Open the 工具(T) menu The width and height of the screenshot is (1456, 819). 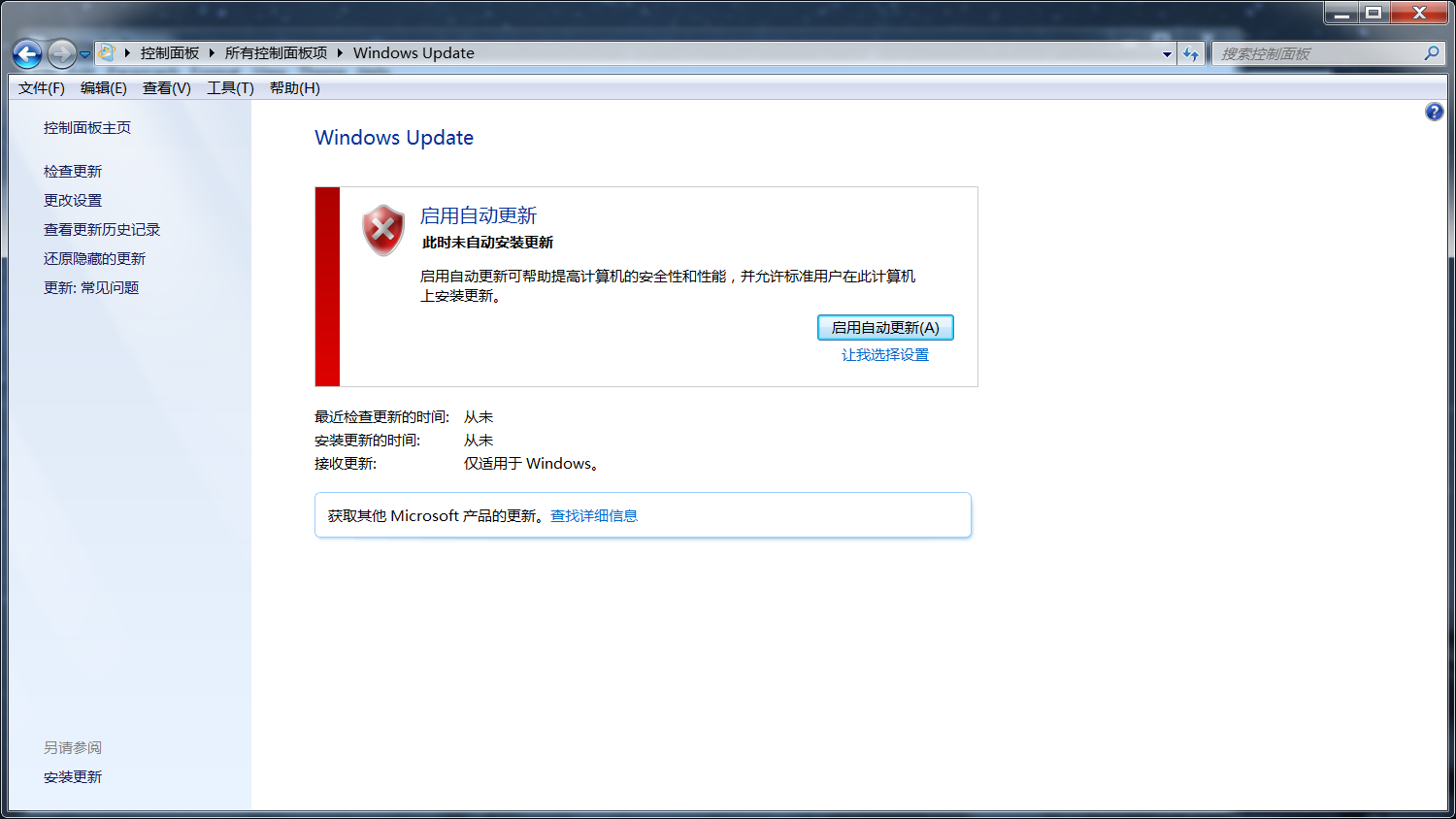pyautogui.click(x=230, y=88)
